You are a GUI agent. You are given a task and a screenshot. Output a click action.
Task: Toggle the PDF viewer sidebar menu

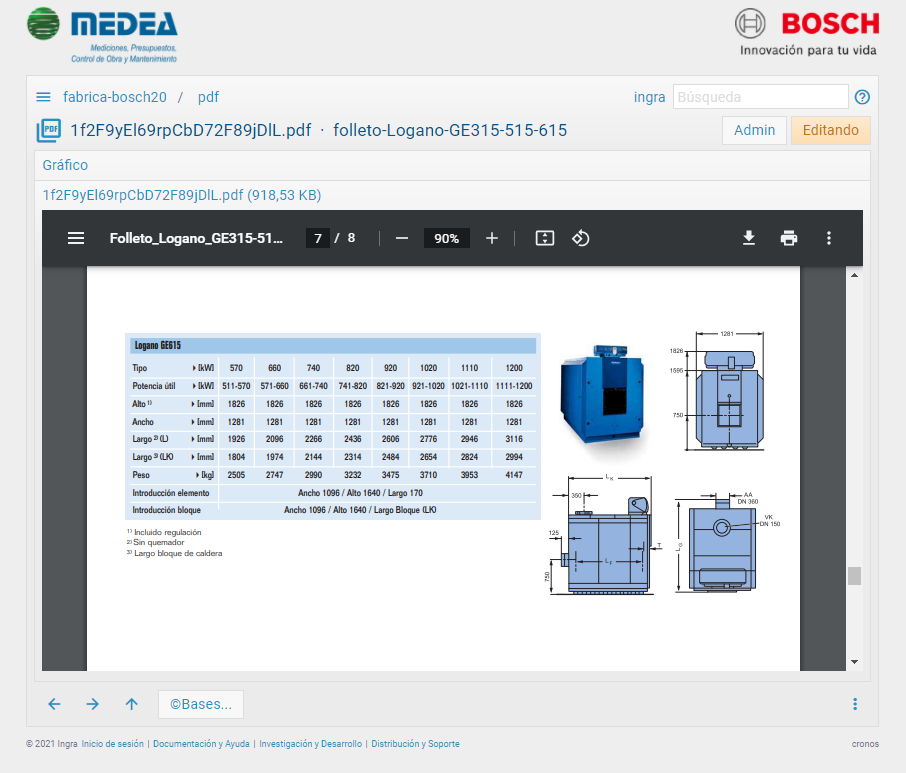pyautogui.click(x=76, y=238)
